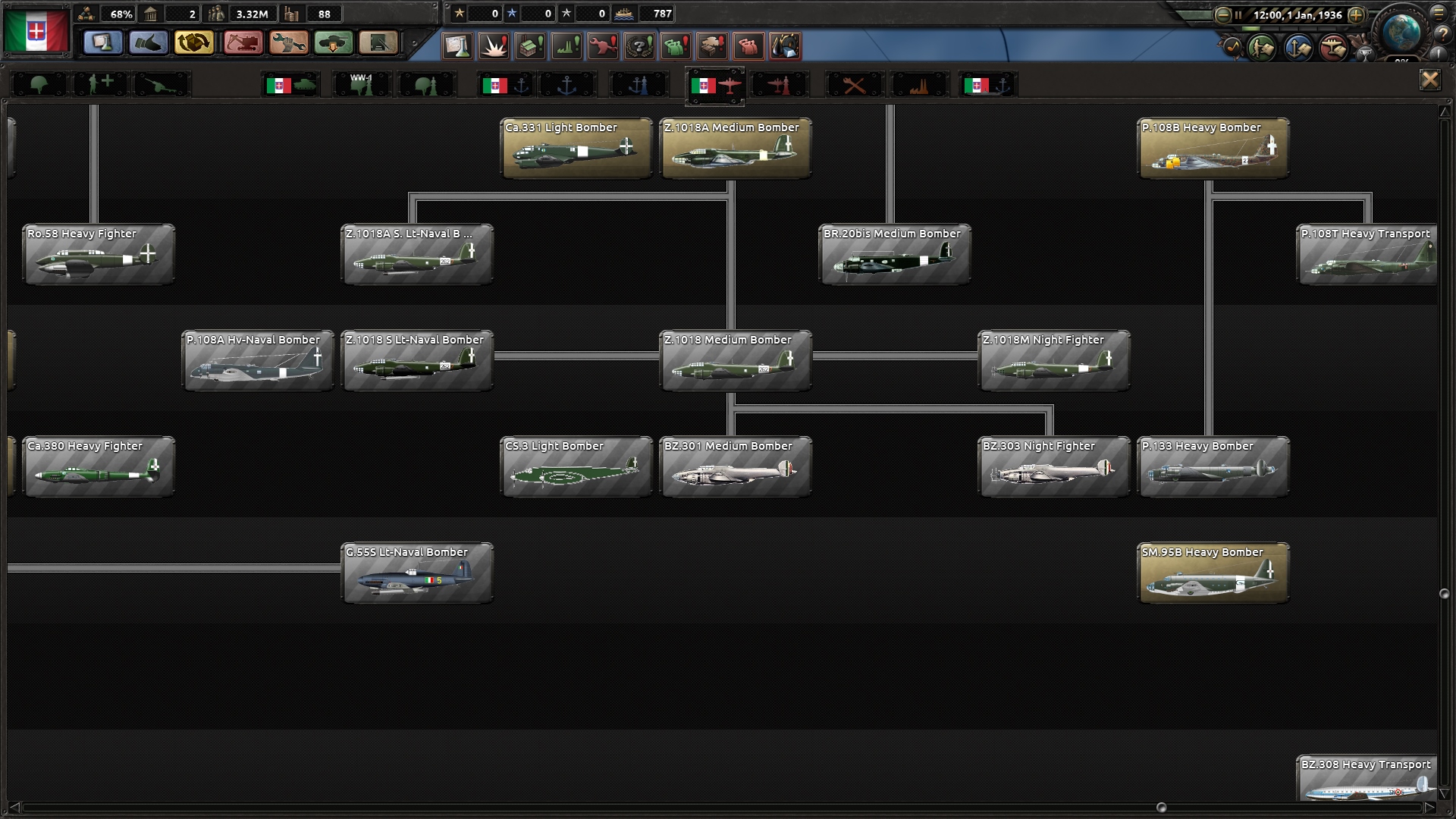Select P.108T Heavy Transport technology
Screen dimensions: 1456x819
[x=1367, y=254]
